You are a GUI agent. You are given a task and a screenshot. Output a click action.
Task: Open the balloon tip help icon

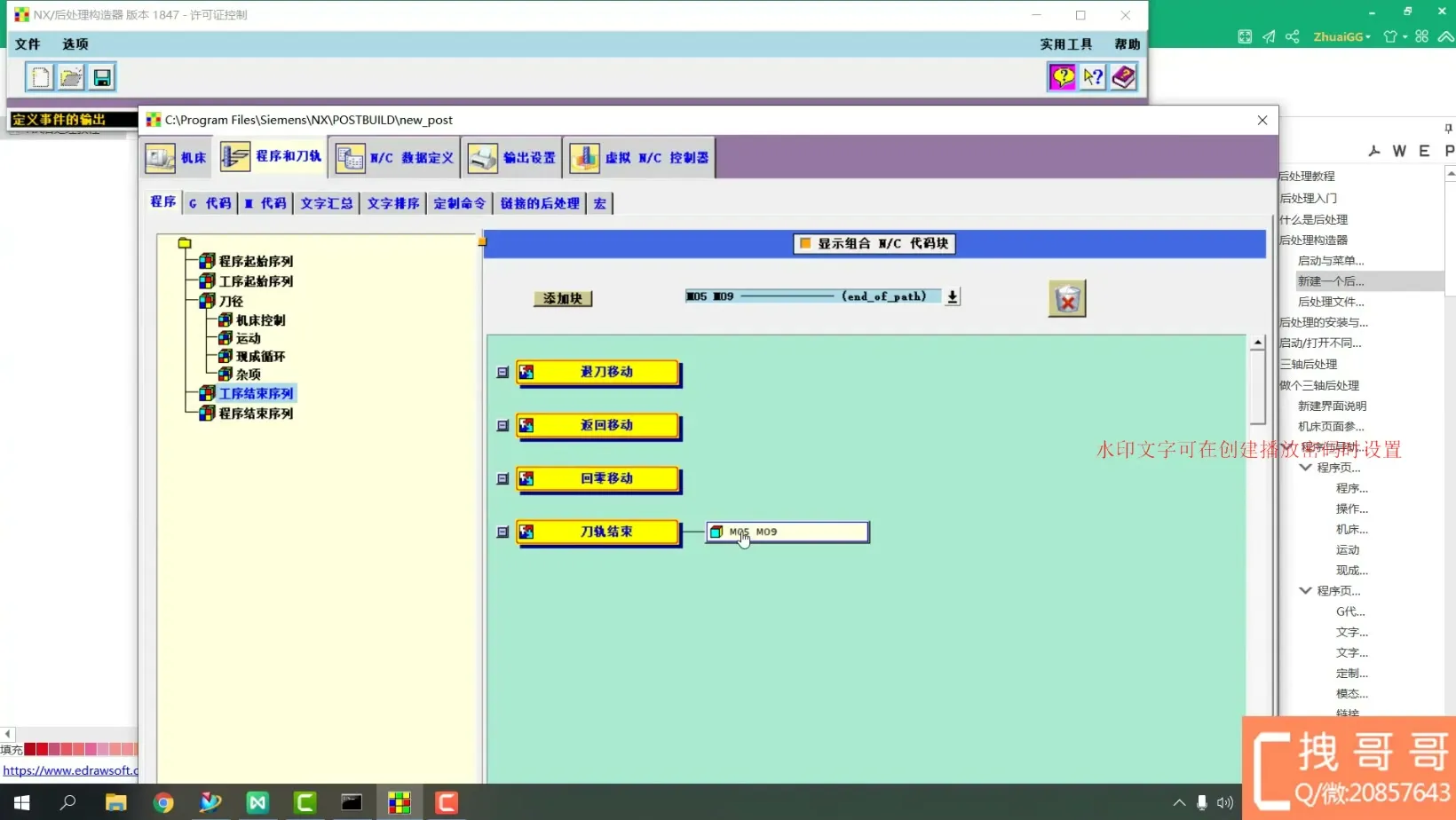[1062, 77]
